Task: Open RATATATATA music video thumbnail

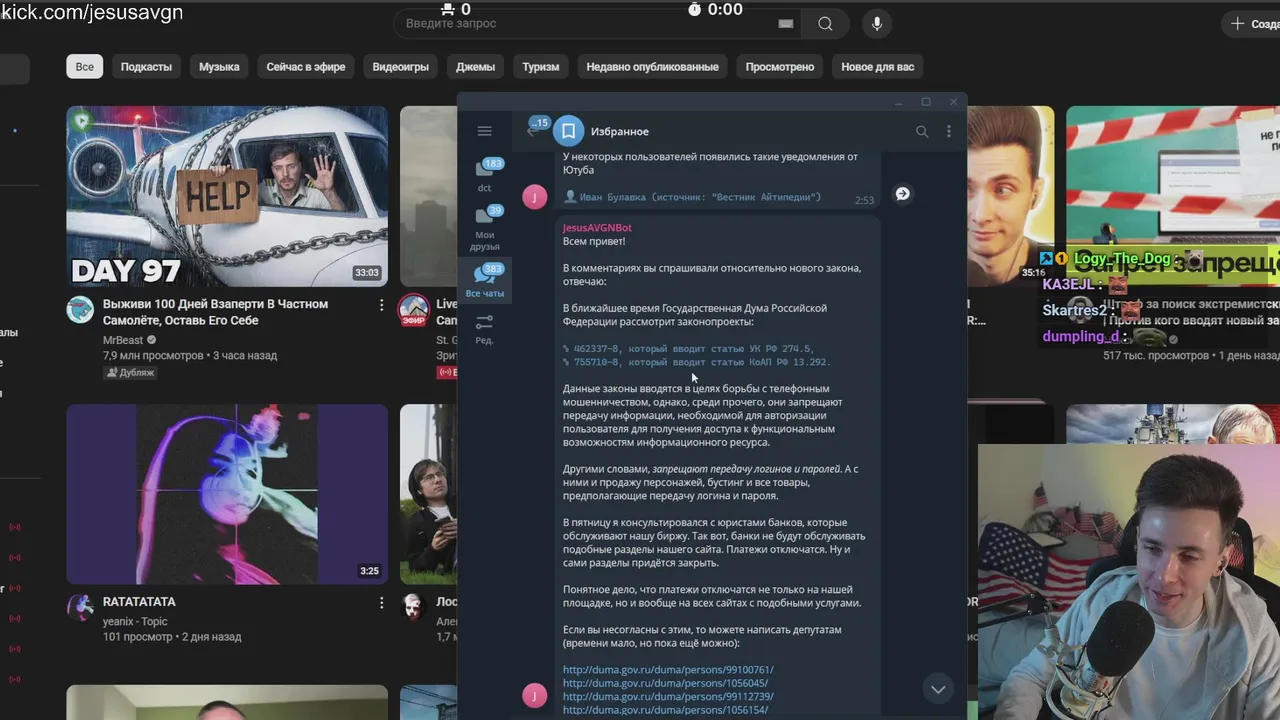Action: [x=227, y=494]
